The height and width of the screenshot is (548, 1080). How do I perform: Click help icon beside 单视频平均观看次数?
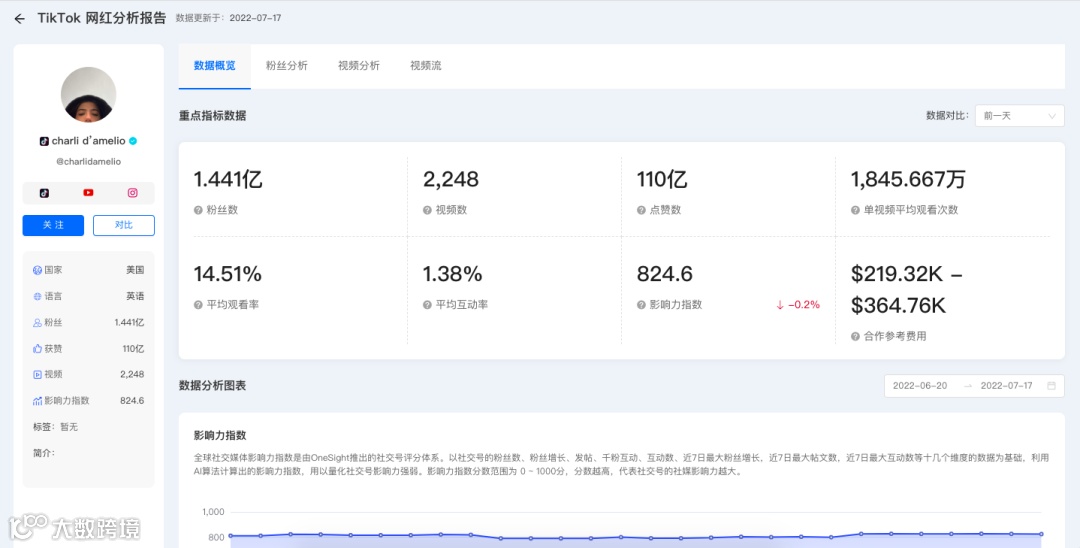pos(855,210)
